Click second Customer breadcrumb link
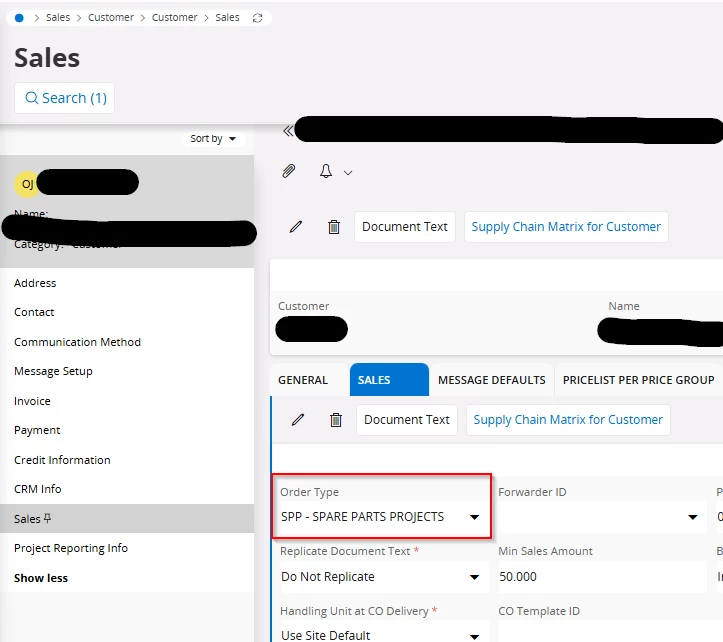Image resolution: width=723 pixels, height=642 pixels. pos(174,18)
